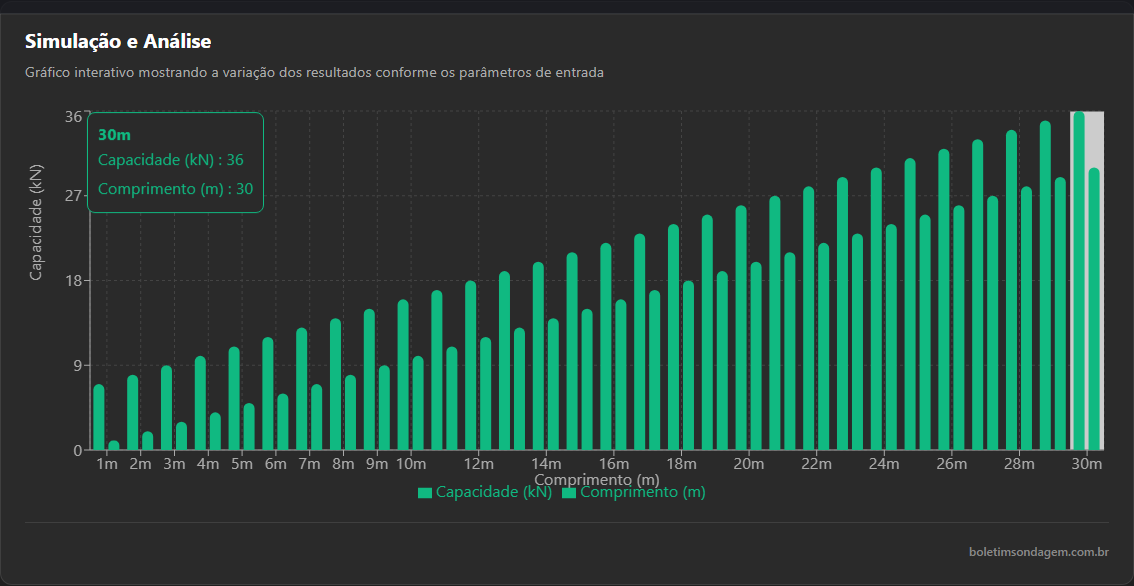Click the 10m x-axis tick label
The height and width of the screenshot is (586, 1134).
(x=411, y=464)
